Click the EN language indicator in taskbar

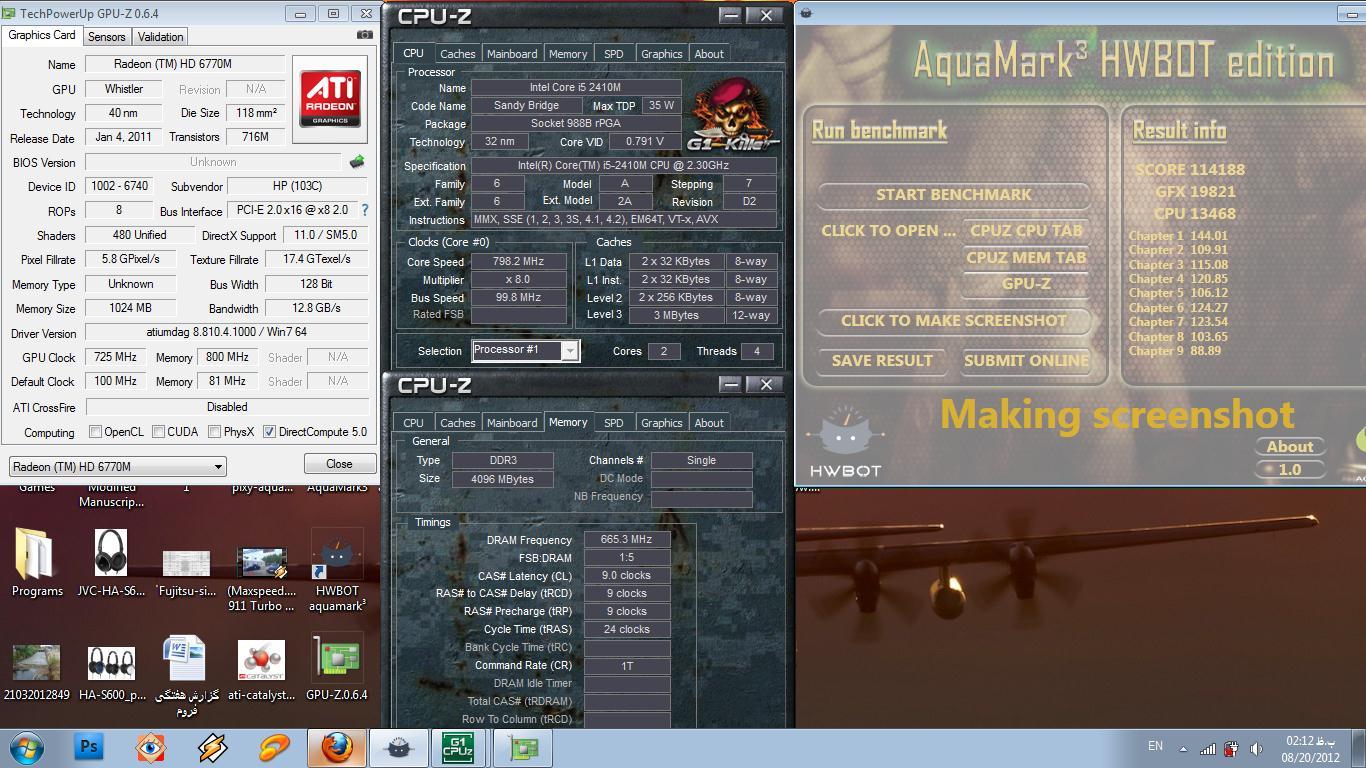(x=1155, y=746)
